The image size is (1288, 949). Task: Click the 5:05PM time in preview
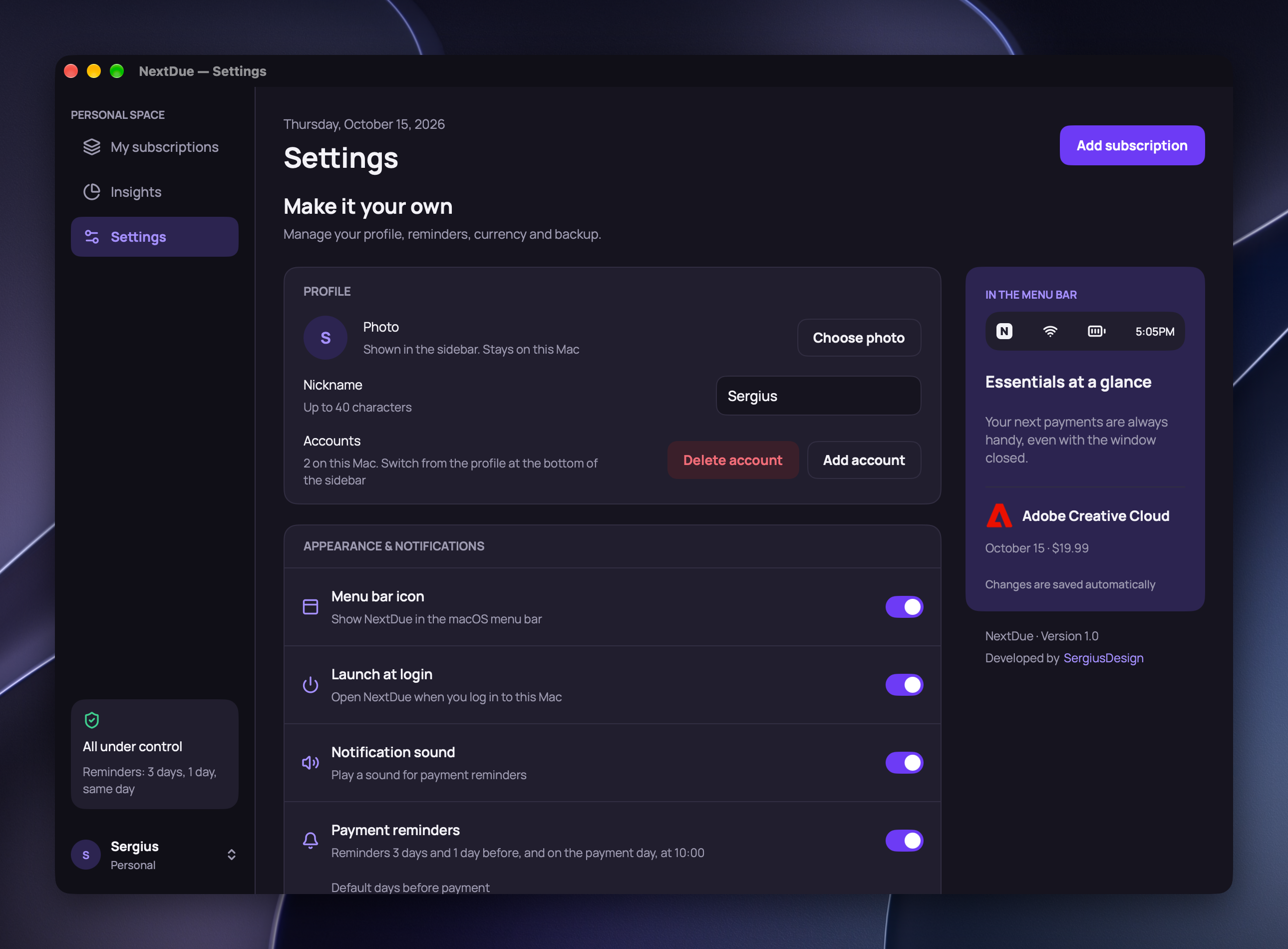click(x=1155, y=332)
